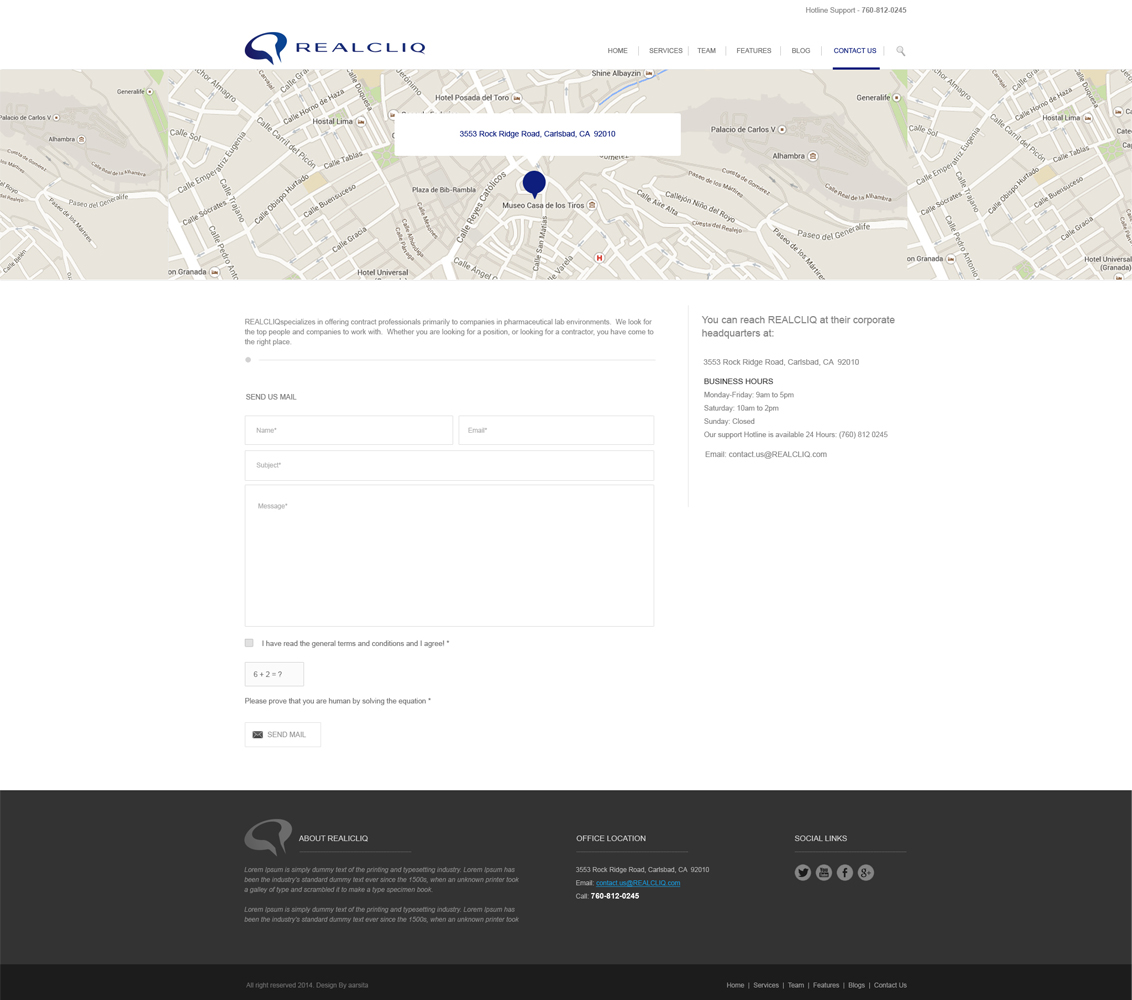This screenshot has height=1000, width=1132.
Task: Click 'Saturday: 10am to 2pm' text
Action: coord(741,408)
